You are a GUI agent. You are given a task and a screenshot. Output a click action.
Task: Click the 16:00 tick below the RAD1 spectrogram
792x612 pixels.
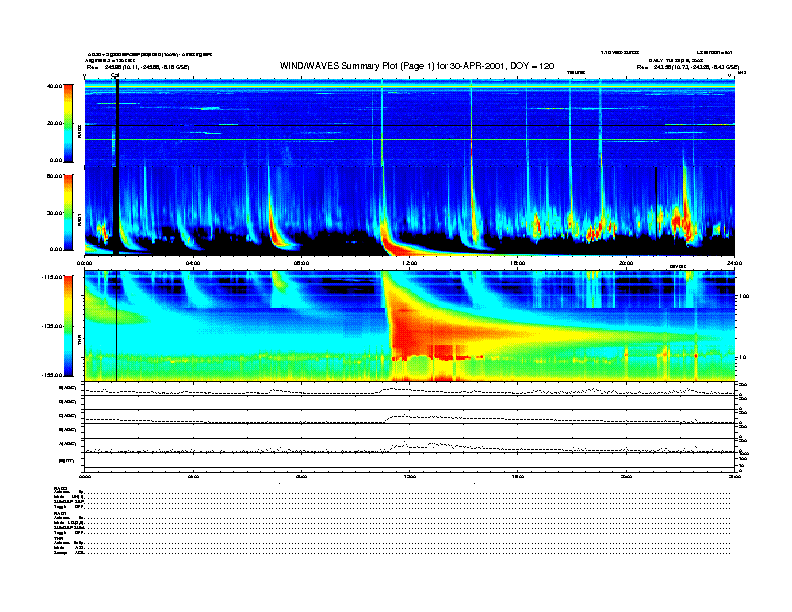pyautogui.click(x=518, y=263)
